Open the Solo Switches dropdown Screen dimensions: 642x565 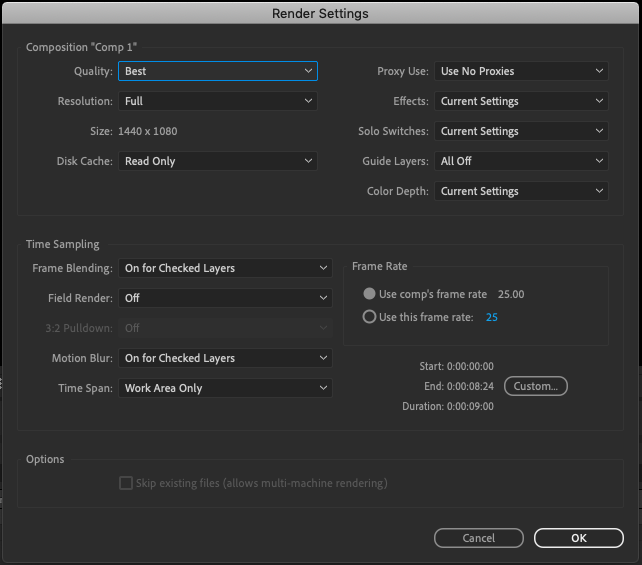[521, 131]
